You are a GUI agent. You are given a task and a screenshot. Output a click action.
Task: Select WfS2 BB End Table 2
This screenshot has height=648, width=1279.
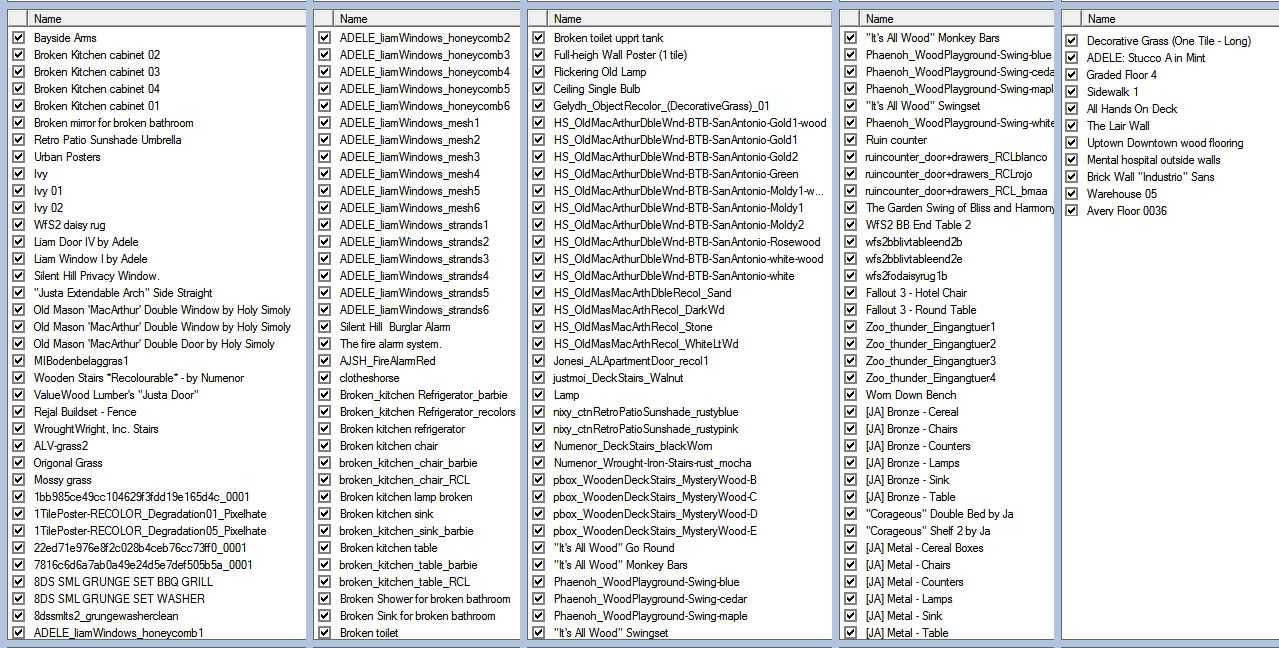[x=918, y=225]
